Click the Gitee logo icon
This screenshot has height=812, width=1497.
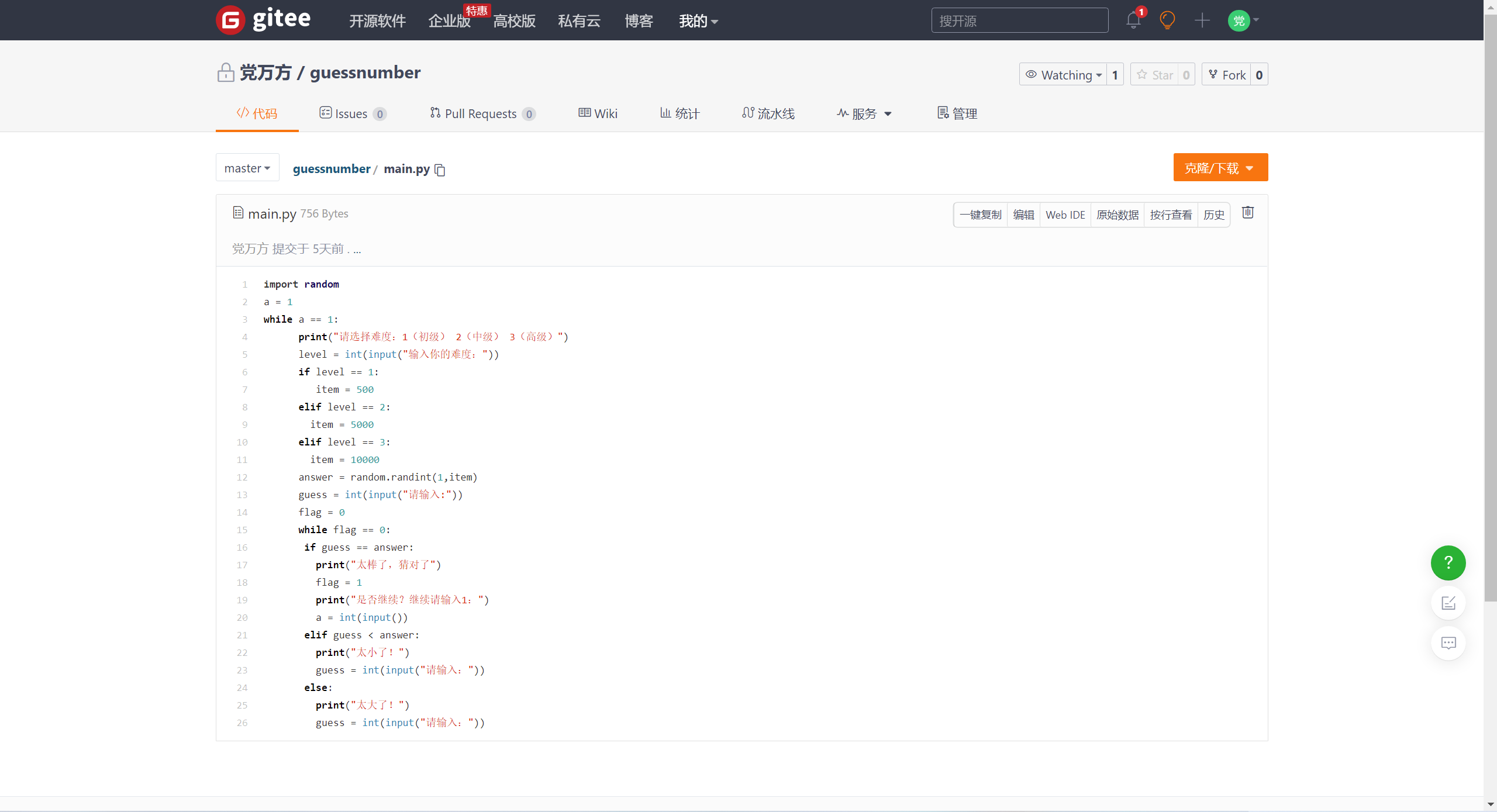point(230,20)
